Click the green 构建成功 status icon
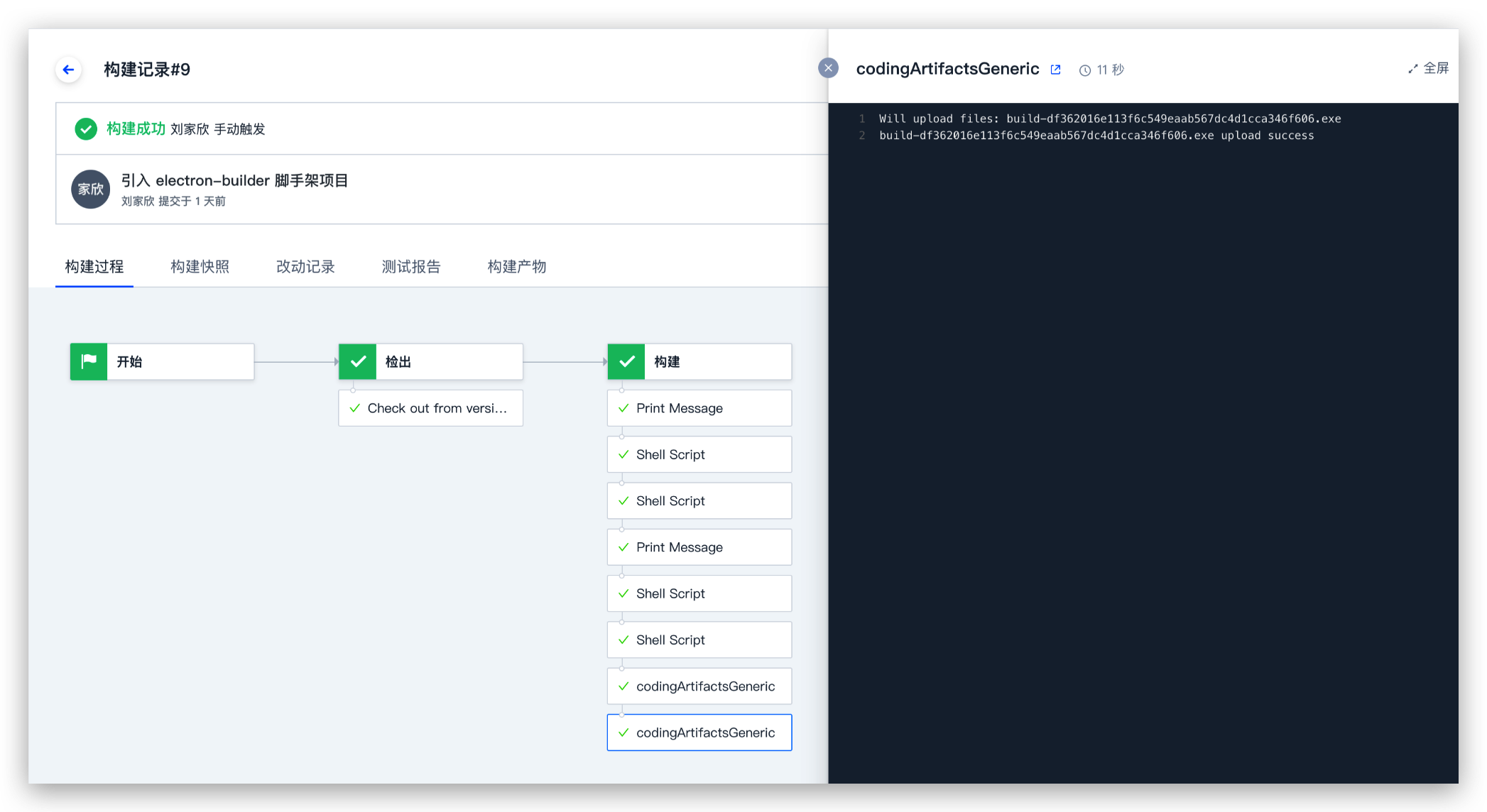 point(86,128)
